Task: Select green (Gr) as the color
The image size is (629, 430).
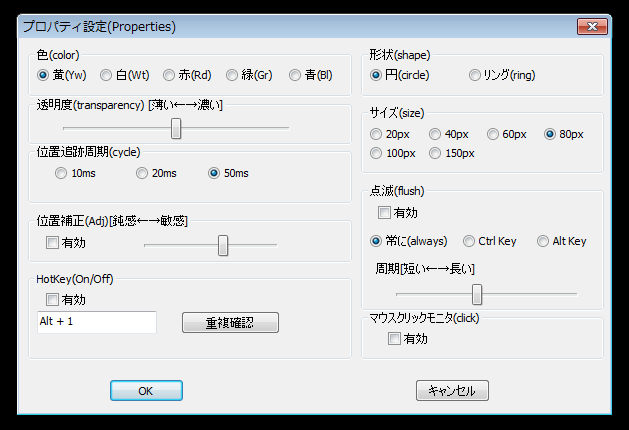Action: pyautogui.click(x=232, y=75)
